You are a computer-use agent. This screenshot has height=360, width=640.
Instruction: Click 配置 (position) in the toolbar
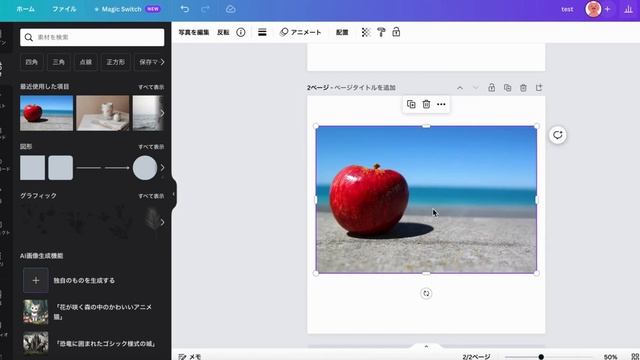[x=342, y=32]
